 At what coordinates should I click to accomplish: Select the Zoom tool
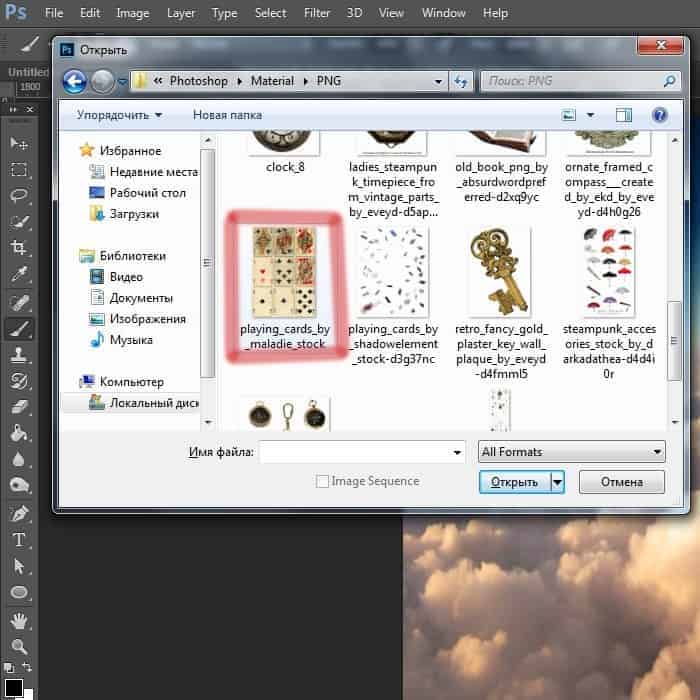coord(19,647)
